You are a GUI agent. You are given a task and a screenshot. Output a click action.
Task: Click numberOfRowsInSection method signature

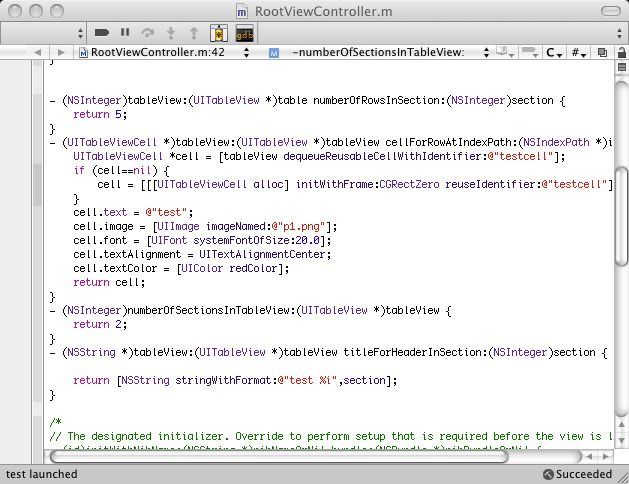tap(308, 100)
